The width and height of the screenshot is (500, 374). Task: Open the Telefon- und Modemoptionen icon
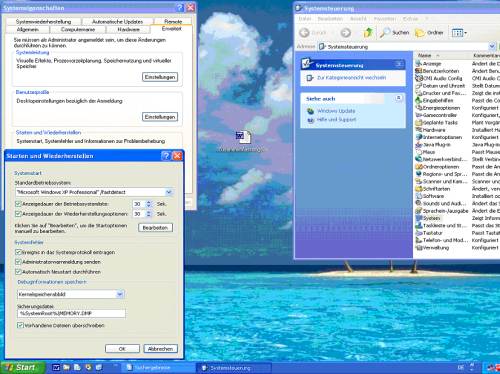pyautogui.click(x=419, y=240)
